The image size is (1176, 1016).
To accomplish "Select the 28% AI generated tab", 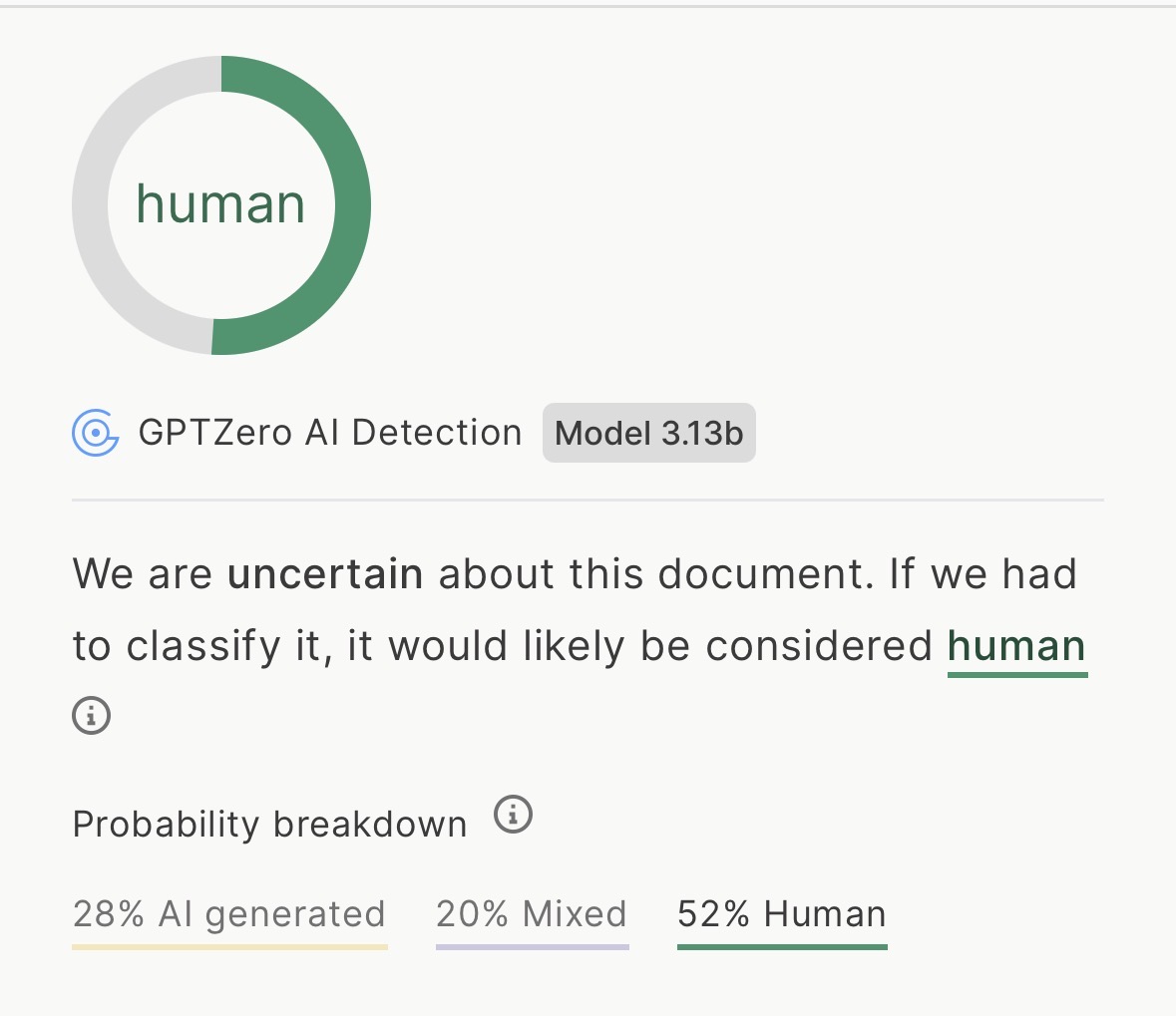I will (229, 914).
